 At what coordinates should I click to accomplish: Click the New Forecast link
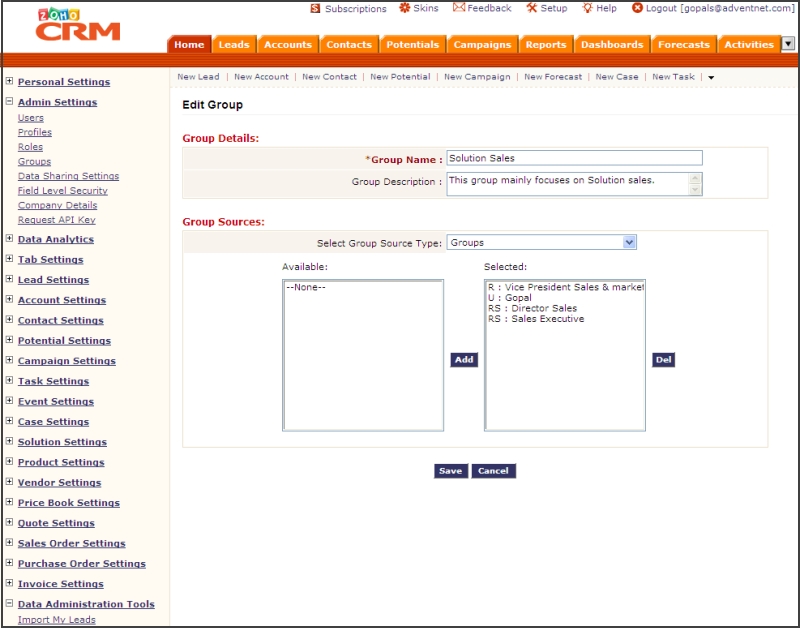(x=553, y=77)
